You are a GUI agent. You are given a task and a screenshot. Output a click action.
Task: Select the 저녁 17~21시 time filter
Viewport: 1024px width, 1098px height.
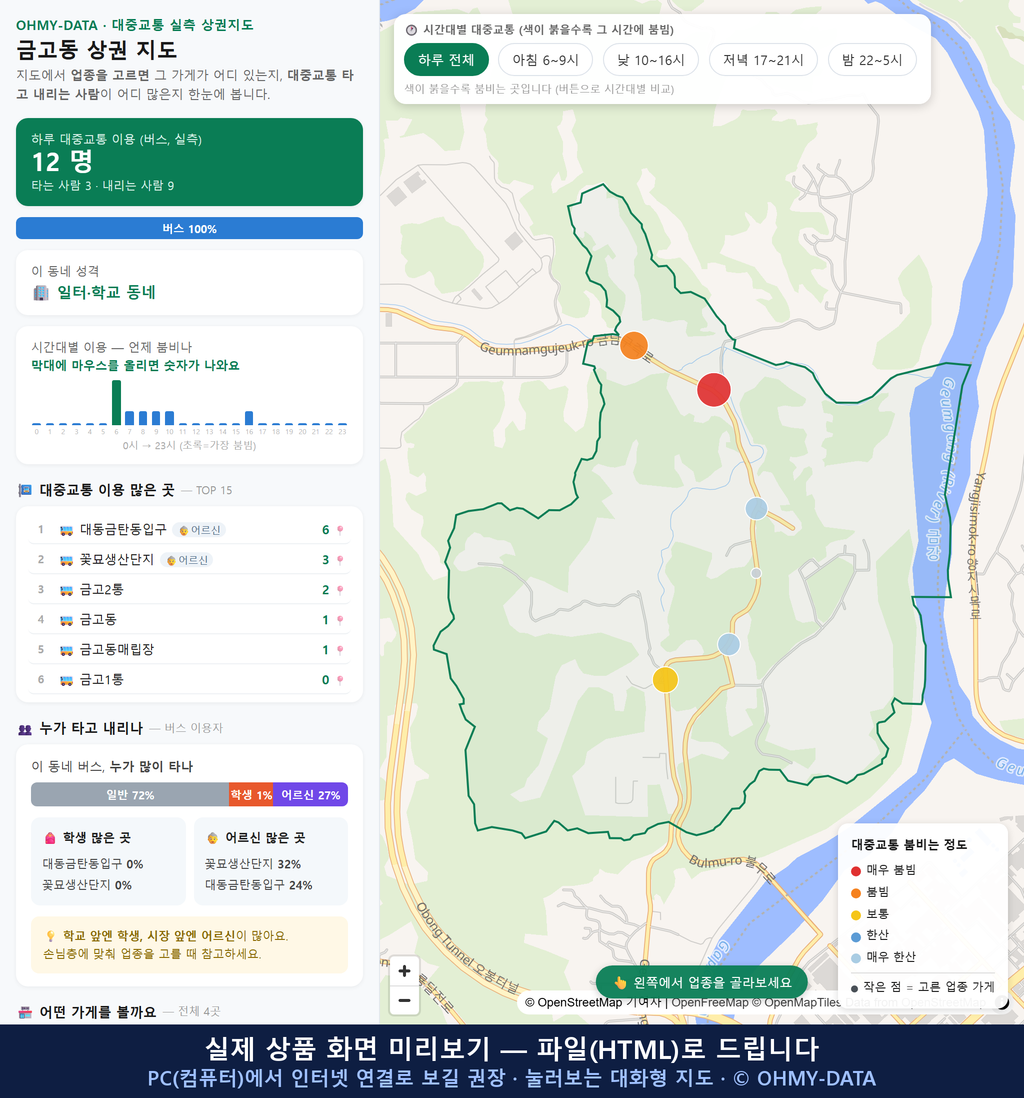(x=763, y=60)
